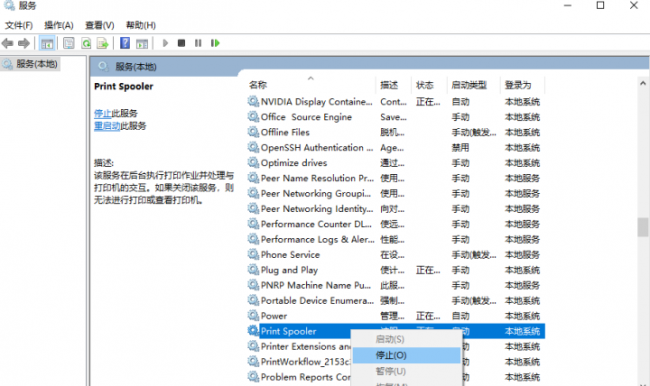Click the Forward arrow in the toolbar
This screenshot has height=386, width=650.
click(x=24, y=43)
